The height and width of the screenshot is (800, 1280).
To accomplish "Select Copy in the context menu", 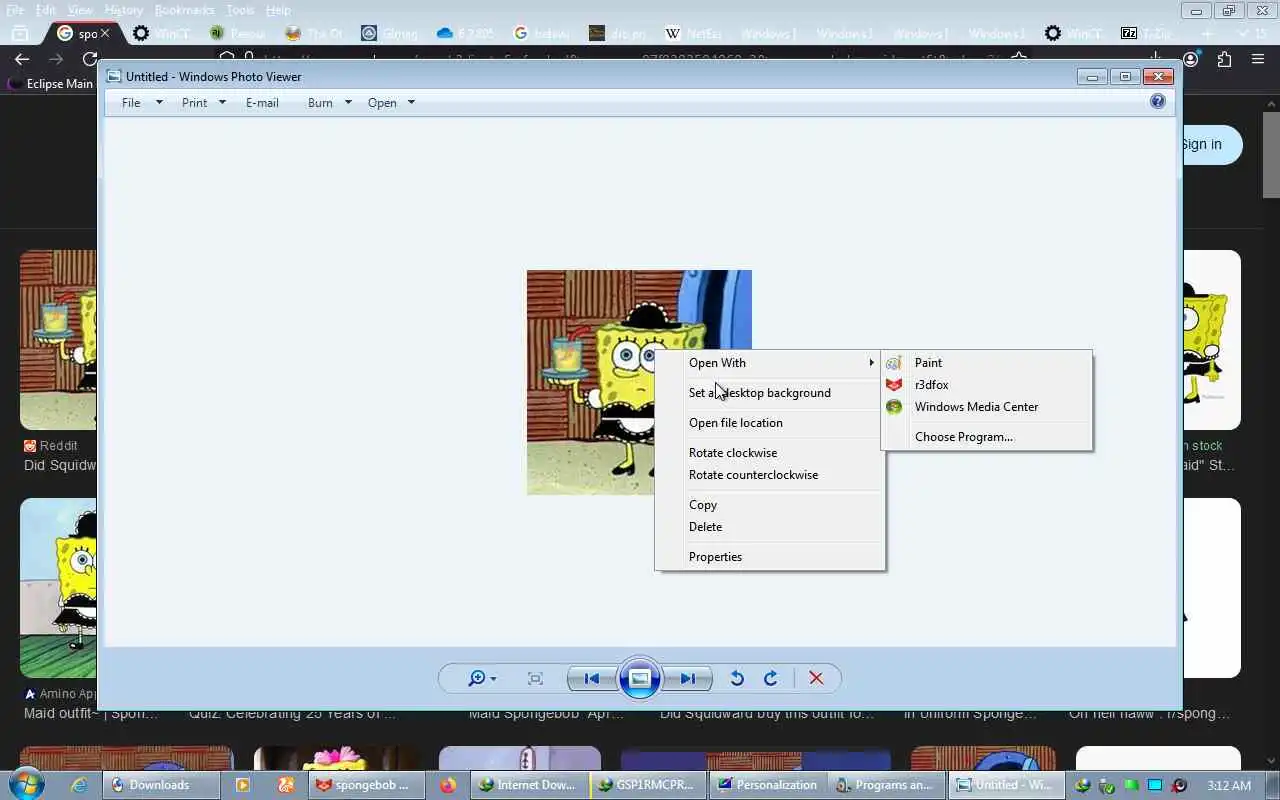I will click(770, 505).
